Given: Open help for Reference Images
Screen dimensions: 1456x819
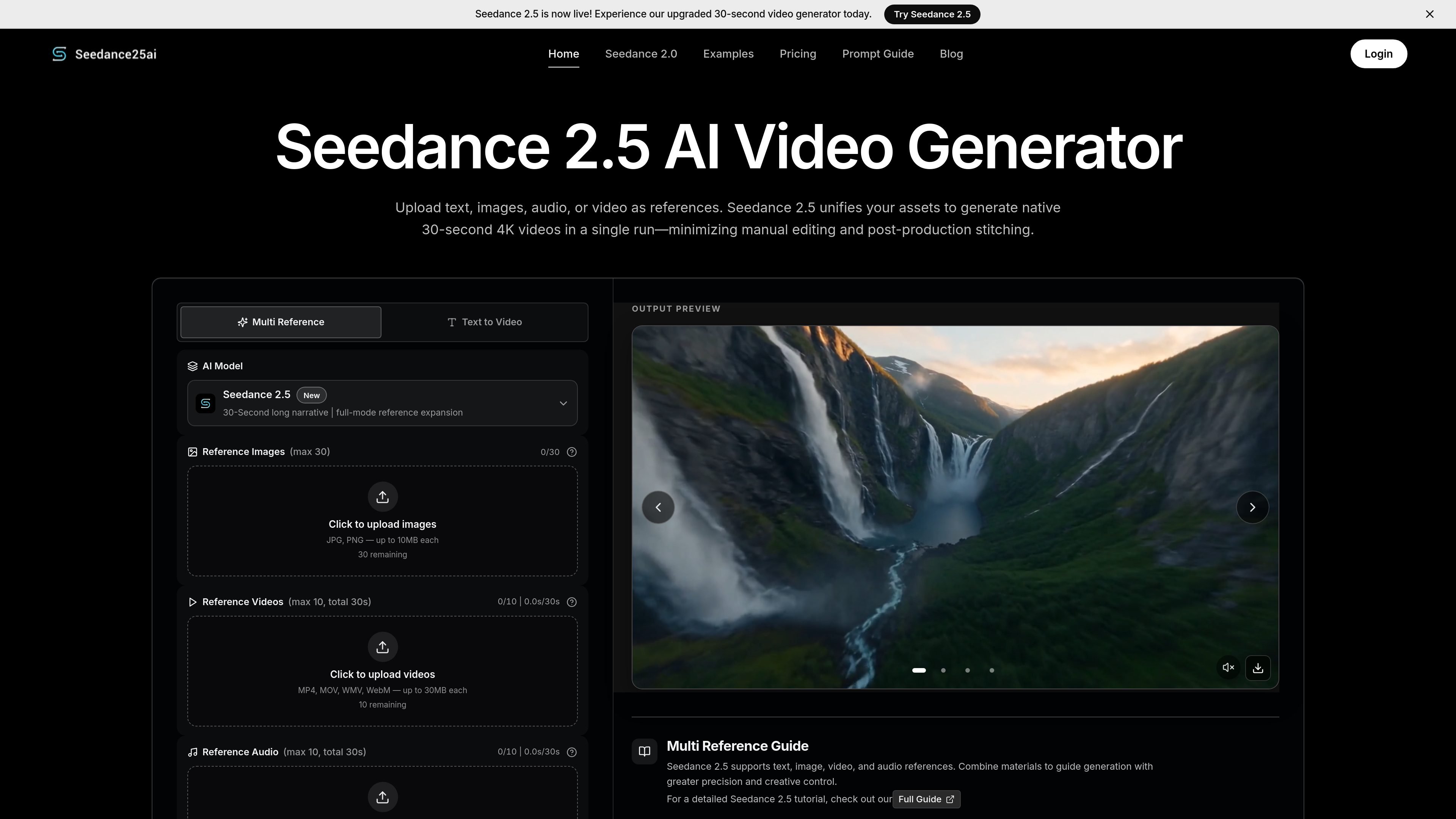Looking at the screenshot, I should pyautogui.click(x=571, y=452).
